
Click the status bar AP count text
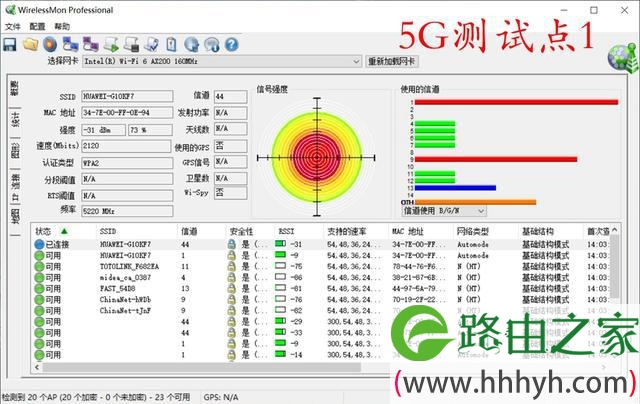click(x=96, y=397)
